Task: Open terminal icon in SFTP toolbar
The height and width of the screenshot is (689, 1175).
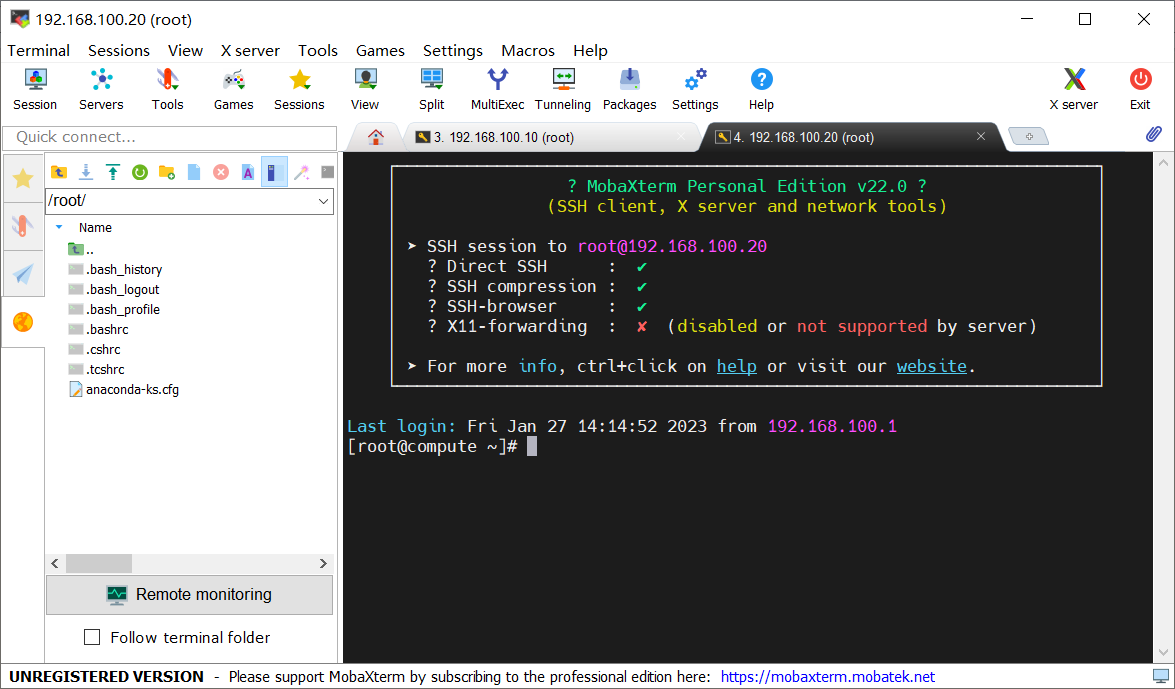Action: [x=327, y=172]
